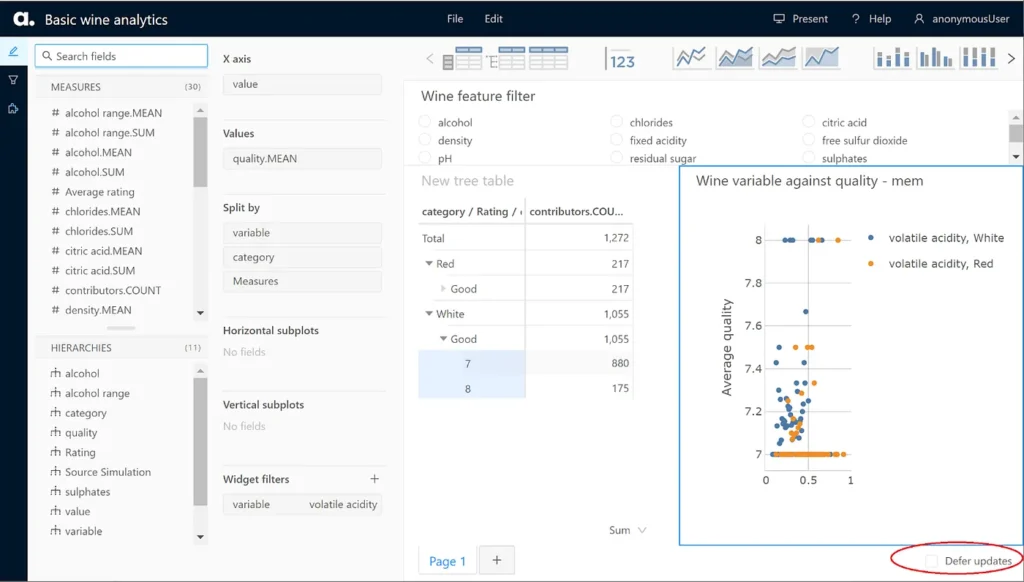This screenshot has width=1024, height=582.
Task: Open the content editor pencil icon
Action: pyautogui.click(x=13, y=52)
